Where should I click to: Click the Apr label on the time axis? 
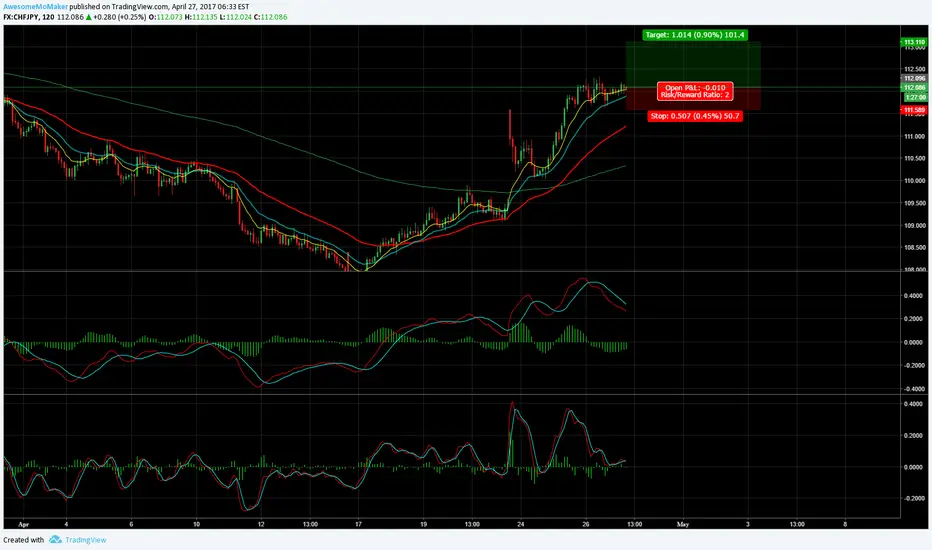(x=24, y=524)
